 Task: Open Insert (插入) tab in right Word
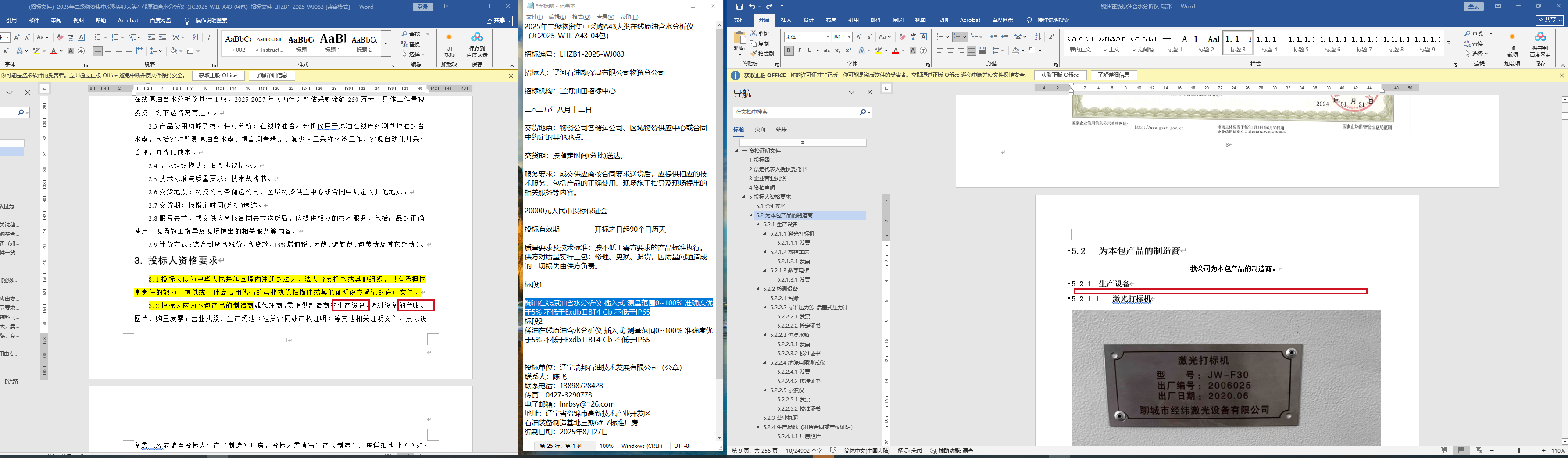click(x=786, y=20)
